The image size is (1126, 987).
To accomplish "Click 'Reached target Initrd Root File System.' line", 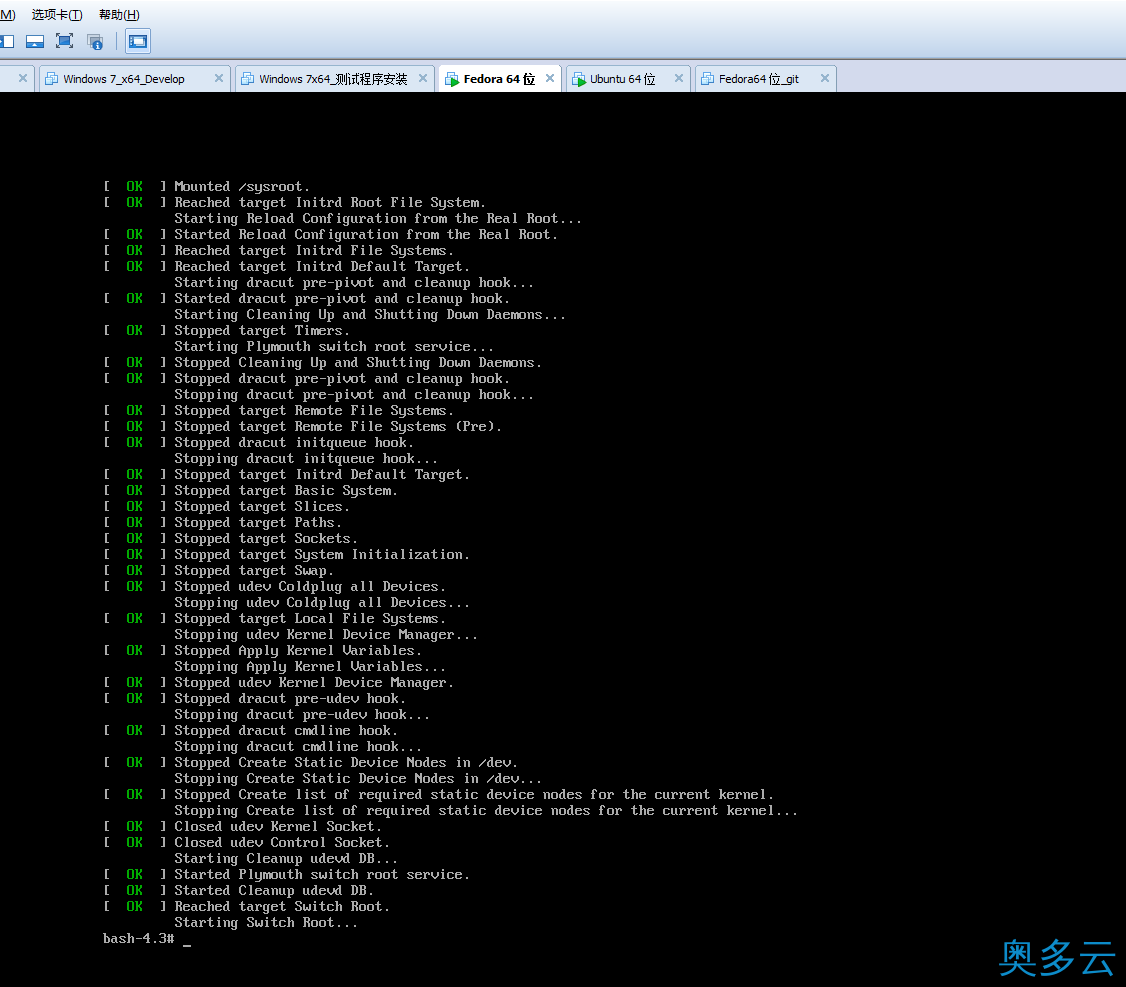I will click(330, 203).
